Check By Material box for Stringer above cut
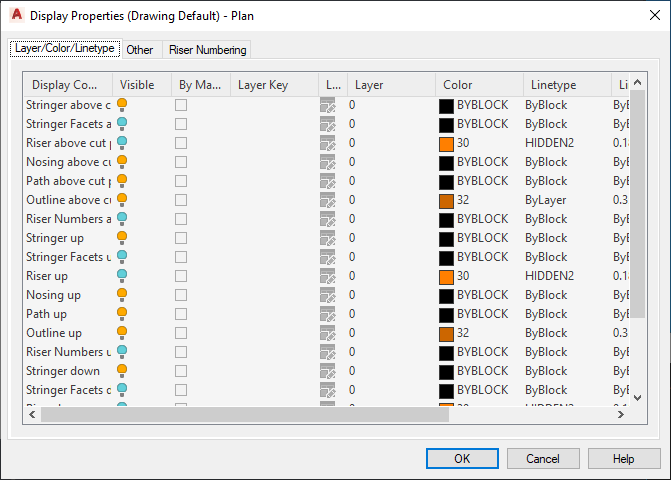 coord(181,105)
